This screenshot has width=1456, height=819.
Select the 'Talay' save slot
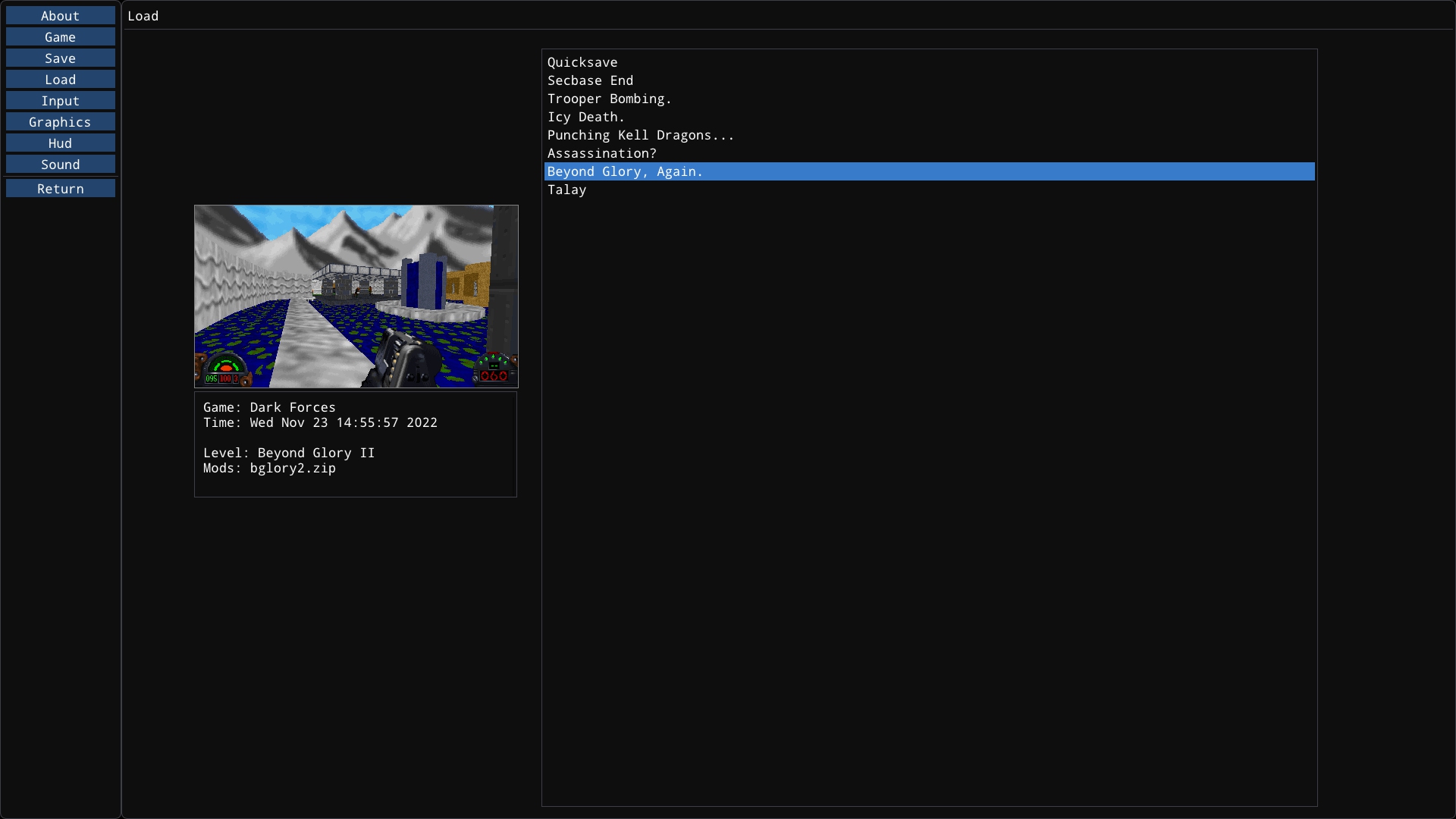(567, 189)
